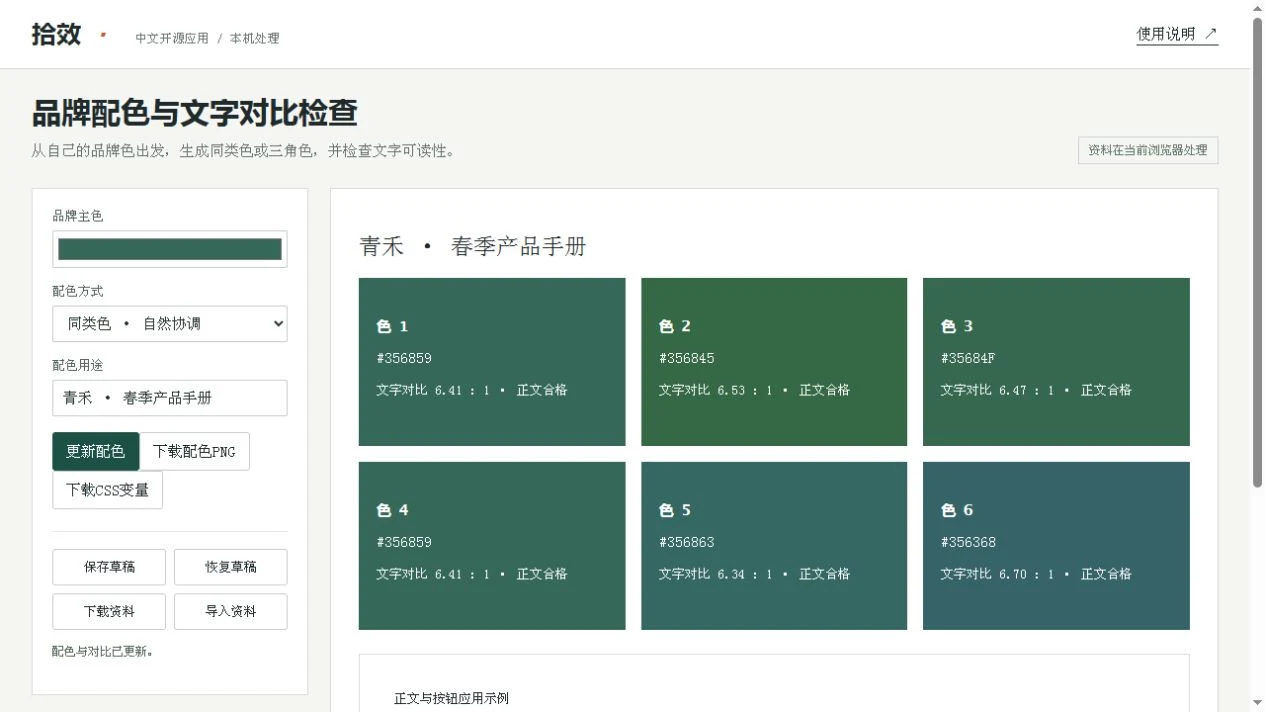Click 下载配色PNG button

click(195, 451)
